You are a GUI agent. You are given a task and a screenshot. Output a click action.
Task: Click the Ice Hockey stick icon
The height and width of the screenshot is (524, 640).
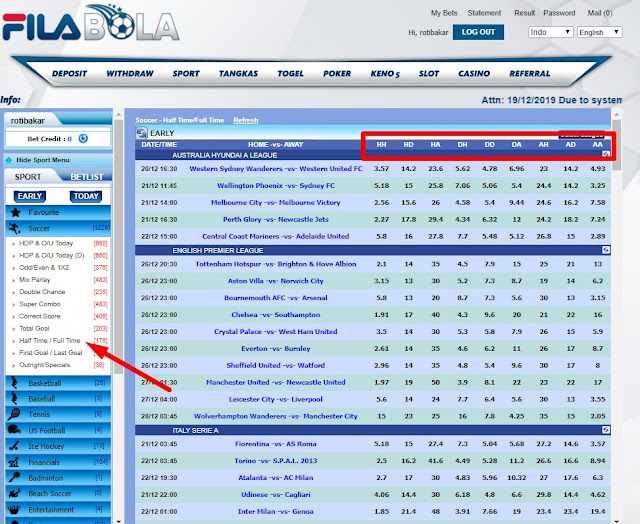click(14, 446)
